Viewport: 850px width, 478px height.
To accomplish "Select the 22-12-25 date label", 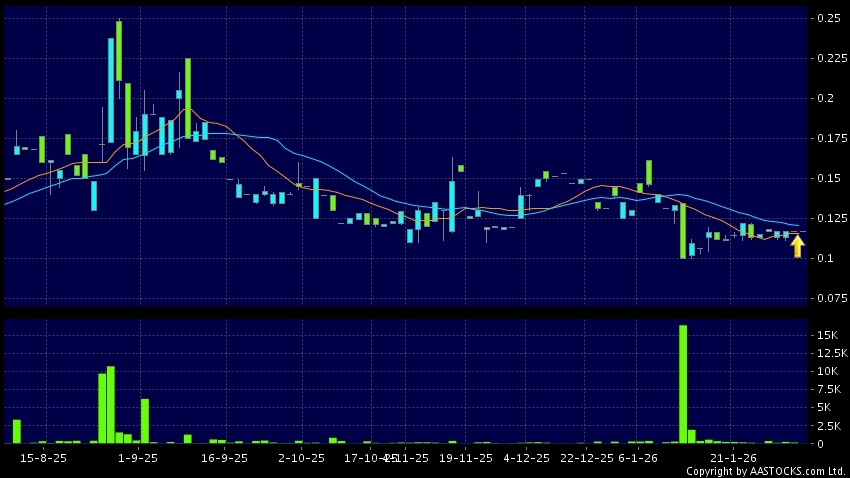I will pyautogui.click(x=587, y=457).
